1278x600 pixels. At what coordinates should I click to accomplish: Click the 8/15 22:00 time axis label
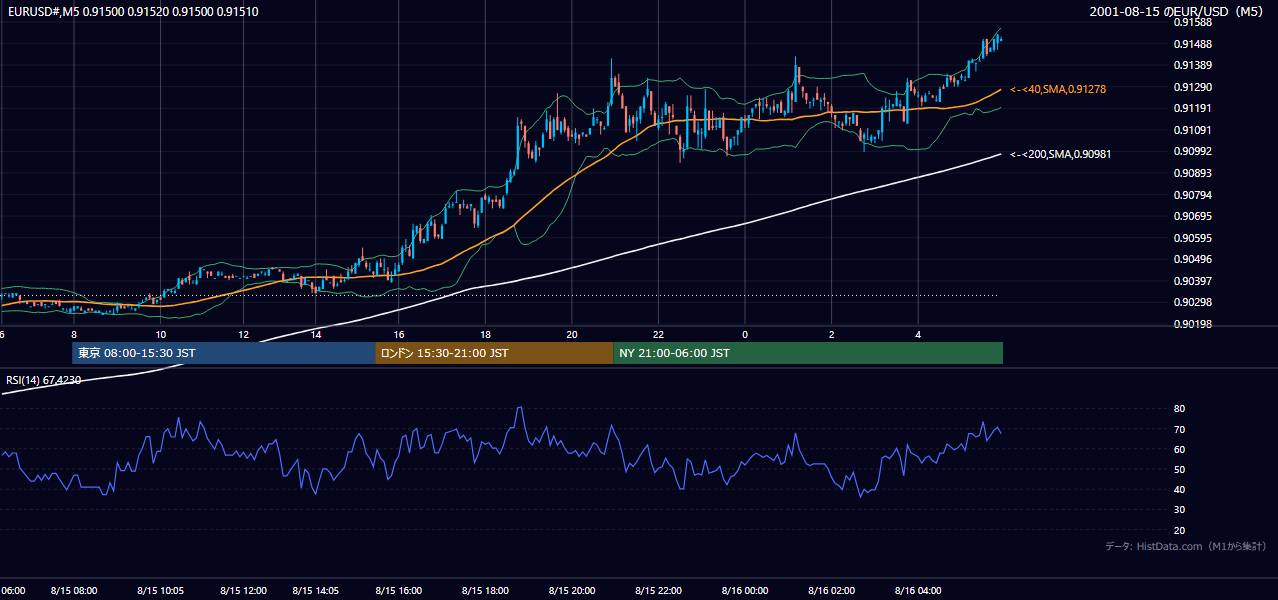pos(658,591)
